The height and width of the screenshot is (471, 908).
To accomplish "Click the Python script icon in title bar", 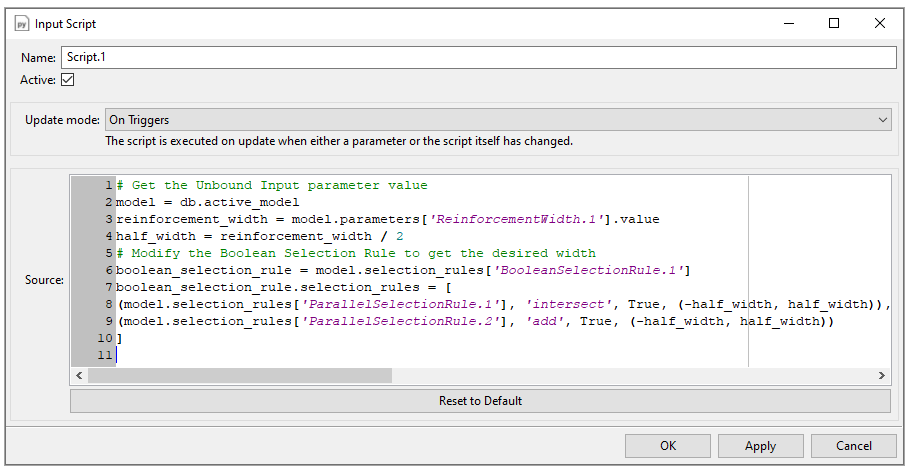I will click(x=21, y=23).
